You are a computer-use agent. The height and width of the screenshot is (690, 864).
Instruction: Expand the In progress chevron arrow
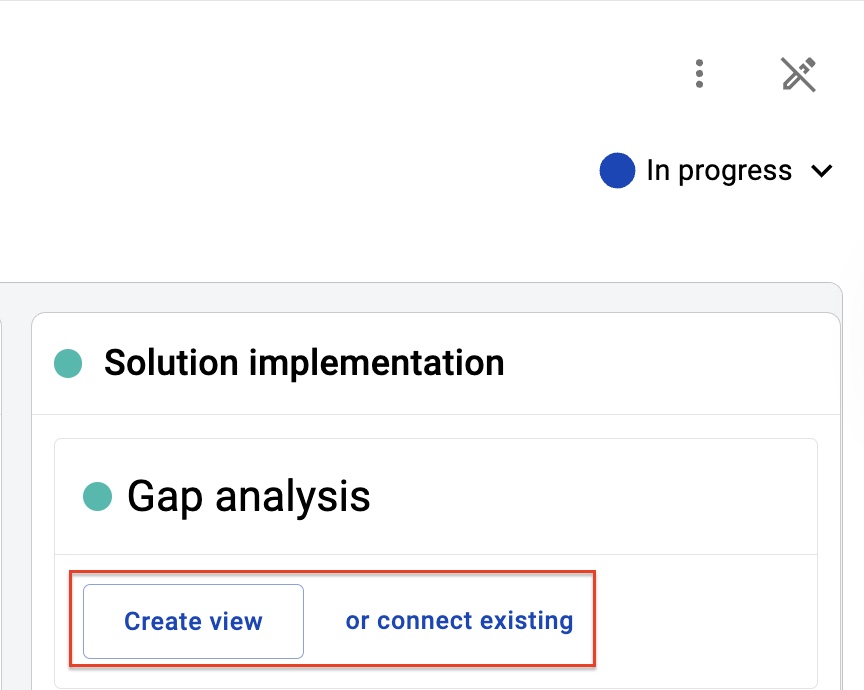822,171
